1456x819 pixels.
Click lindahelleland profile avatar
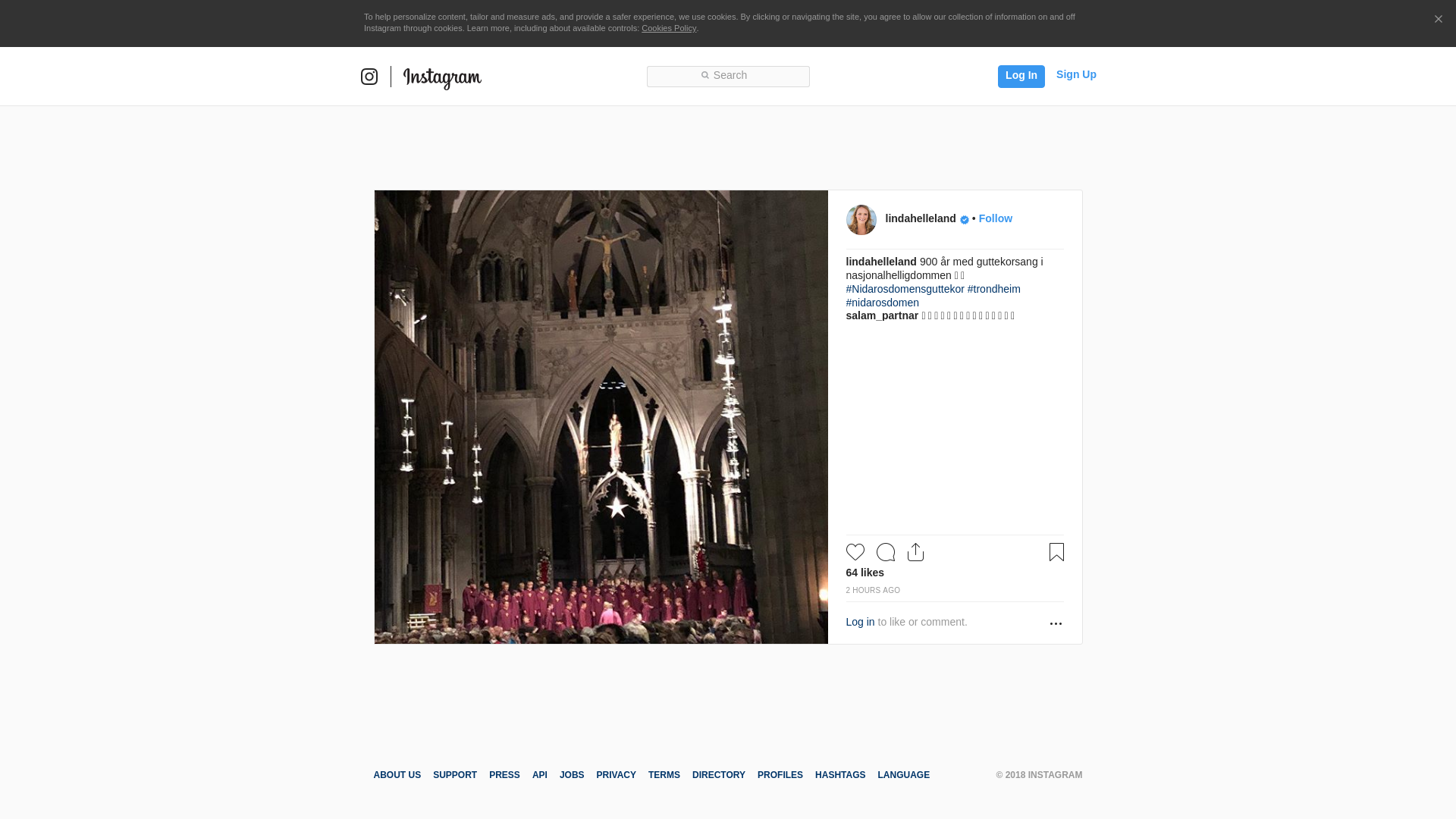(861, 220)
